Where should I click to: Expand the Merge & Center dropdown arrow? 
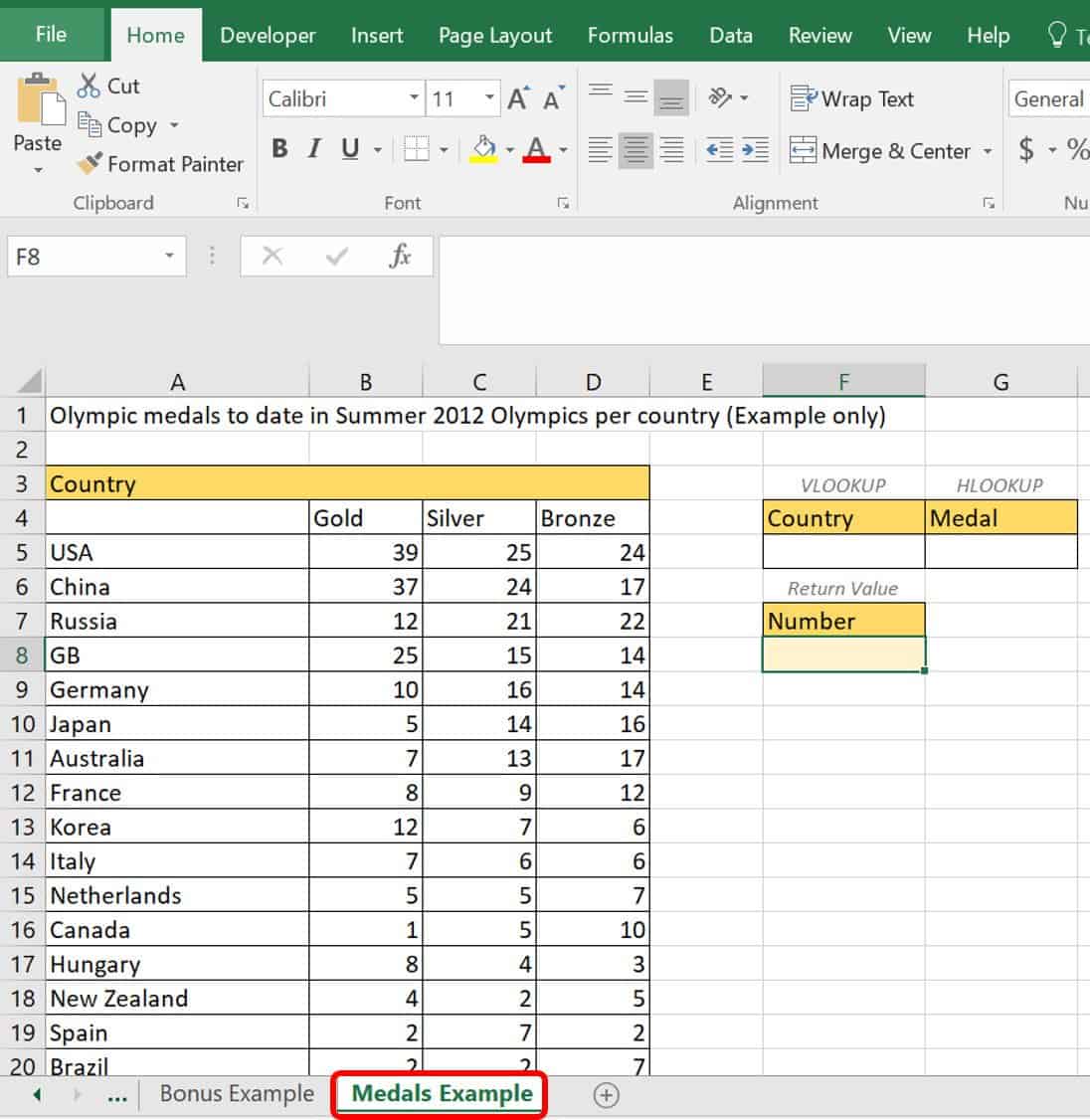[x=988, y=151]
